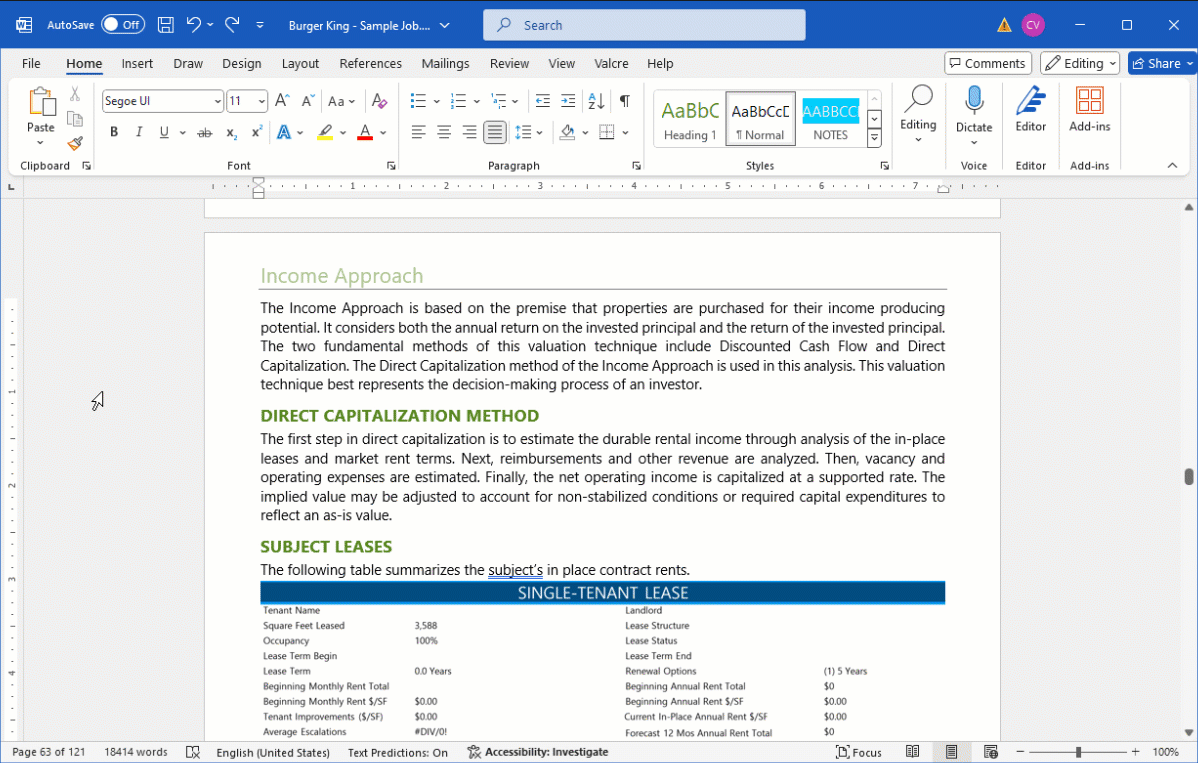Image resolution: width=1198 pixels, height=763 pixels.
Task: Sort the selected text
Action: (x=597, y=101)
